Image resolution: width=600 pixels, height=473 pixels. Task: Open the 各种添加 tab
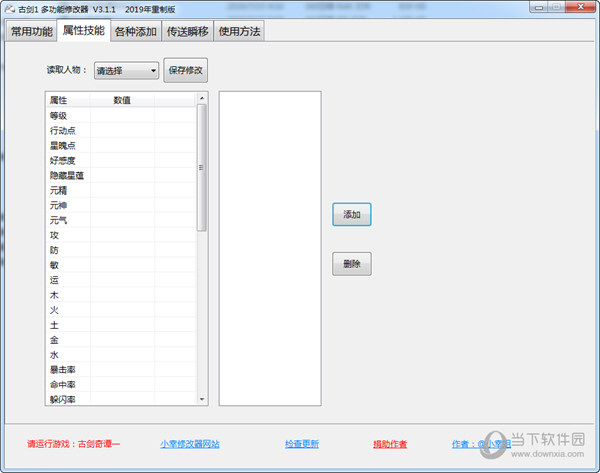(x=135, y=32)
